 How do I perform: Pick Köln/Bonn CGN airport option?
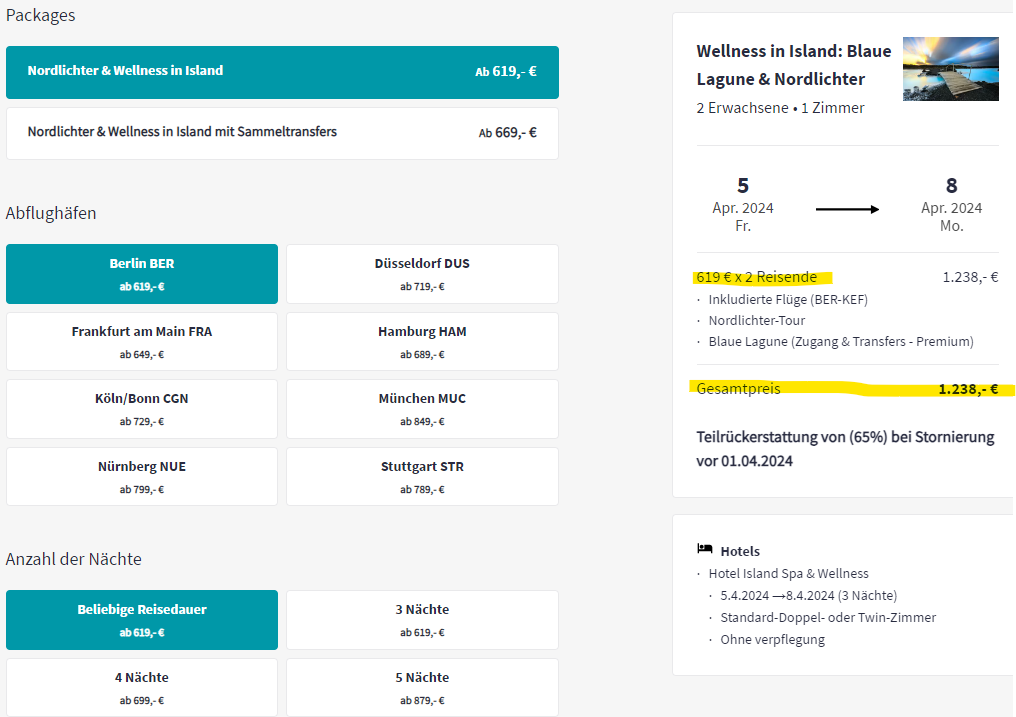point(142,408)
